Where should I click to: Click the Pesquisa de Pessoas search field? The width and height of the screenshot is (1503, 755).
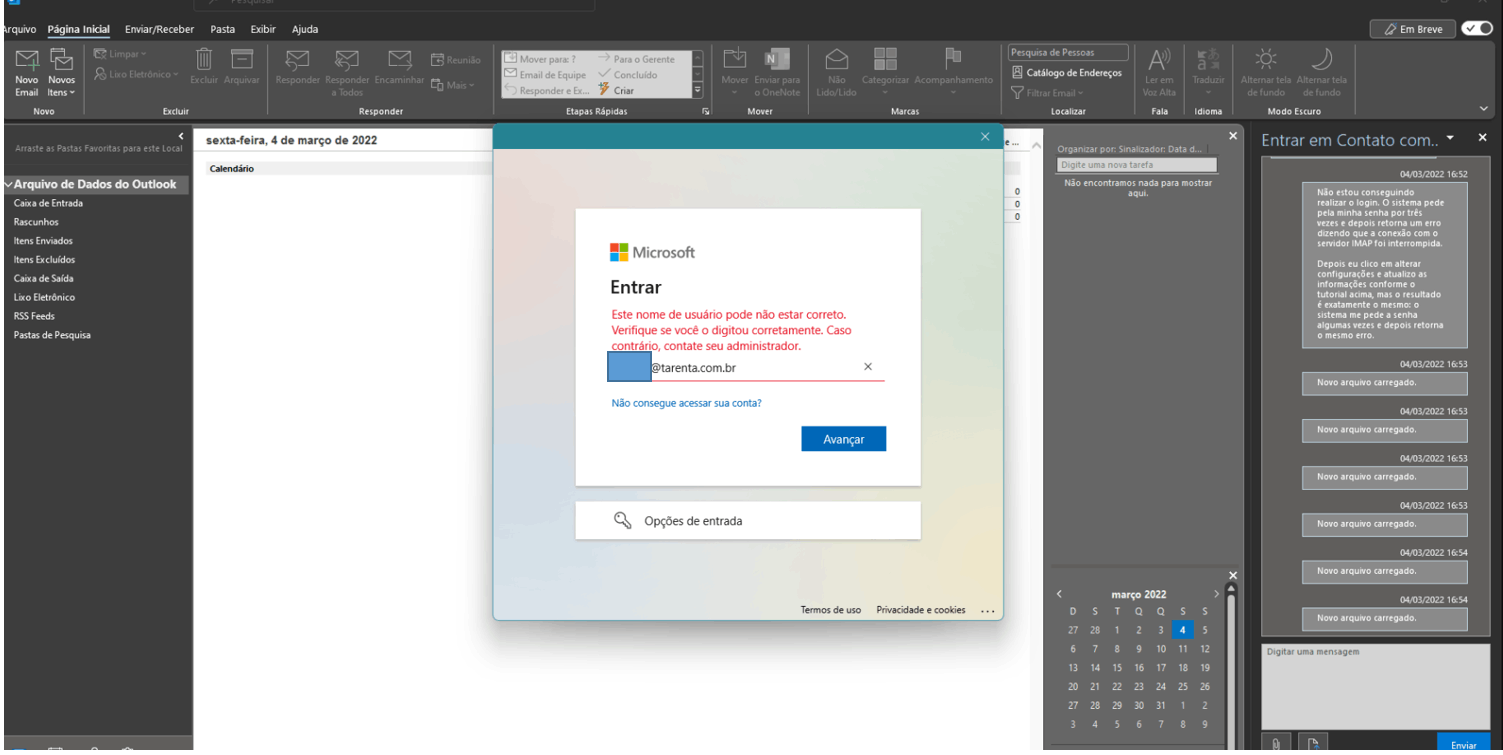tap(1068, 52)
